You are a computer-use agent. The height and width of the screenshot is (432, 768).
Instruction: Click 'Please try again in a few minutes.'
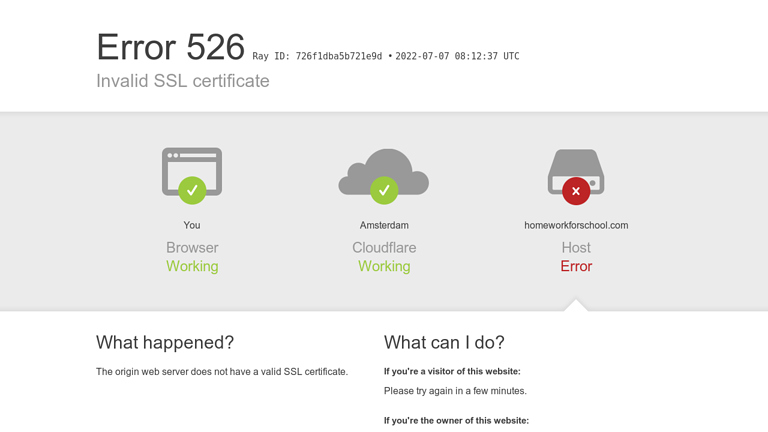[455, 391]
